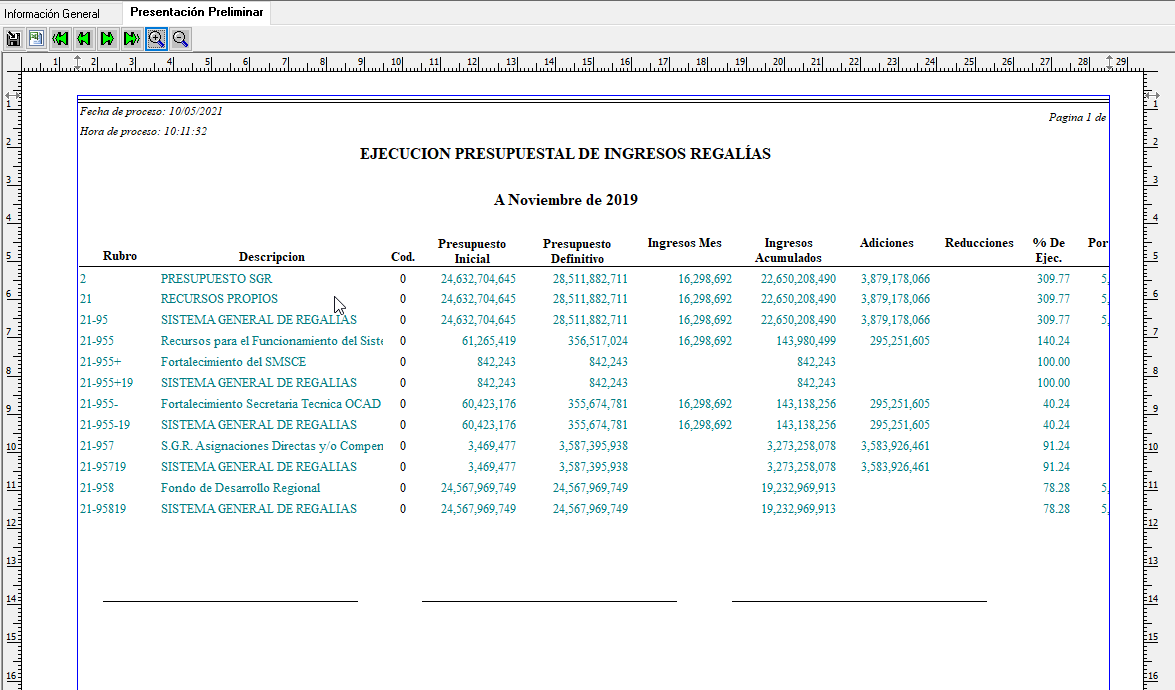Export report with the spreadsheet icon
1175x690 pixels.
tap(36, 39)
